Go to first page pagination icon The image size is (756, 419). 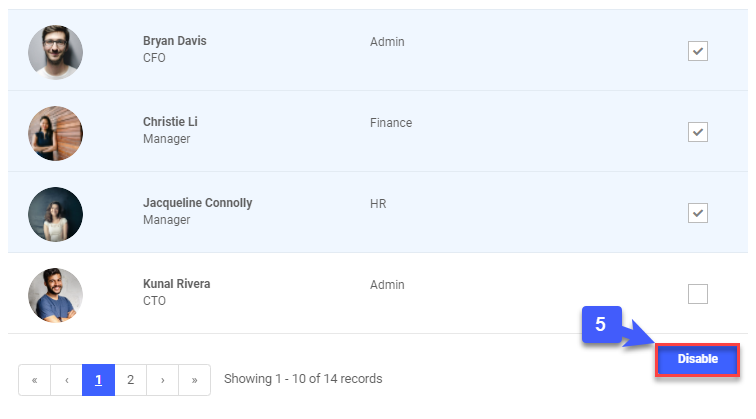34,380
